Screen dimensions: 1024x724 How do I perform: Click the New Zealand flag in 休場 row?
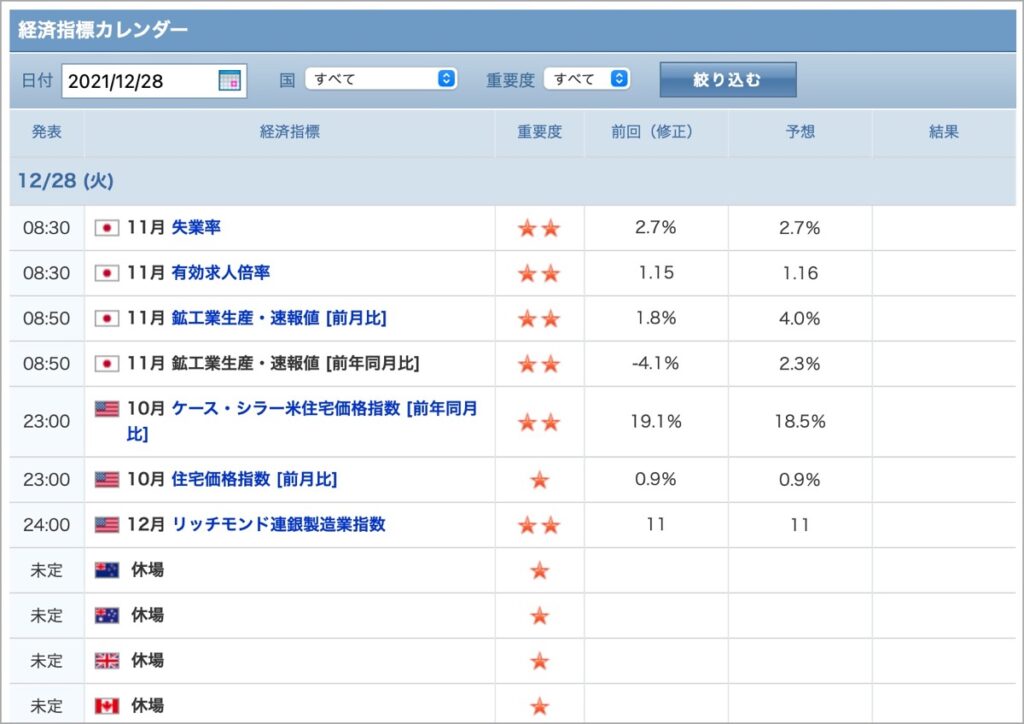106,570
